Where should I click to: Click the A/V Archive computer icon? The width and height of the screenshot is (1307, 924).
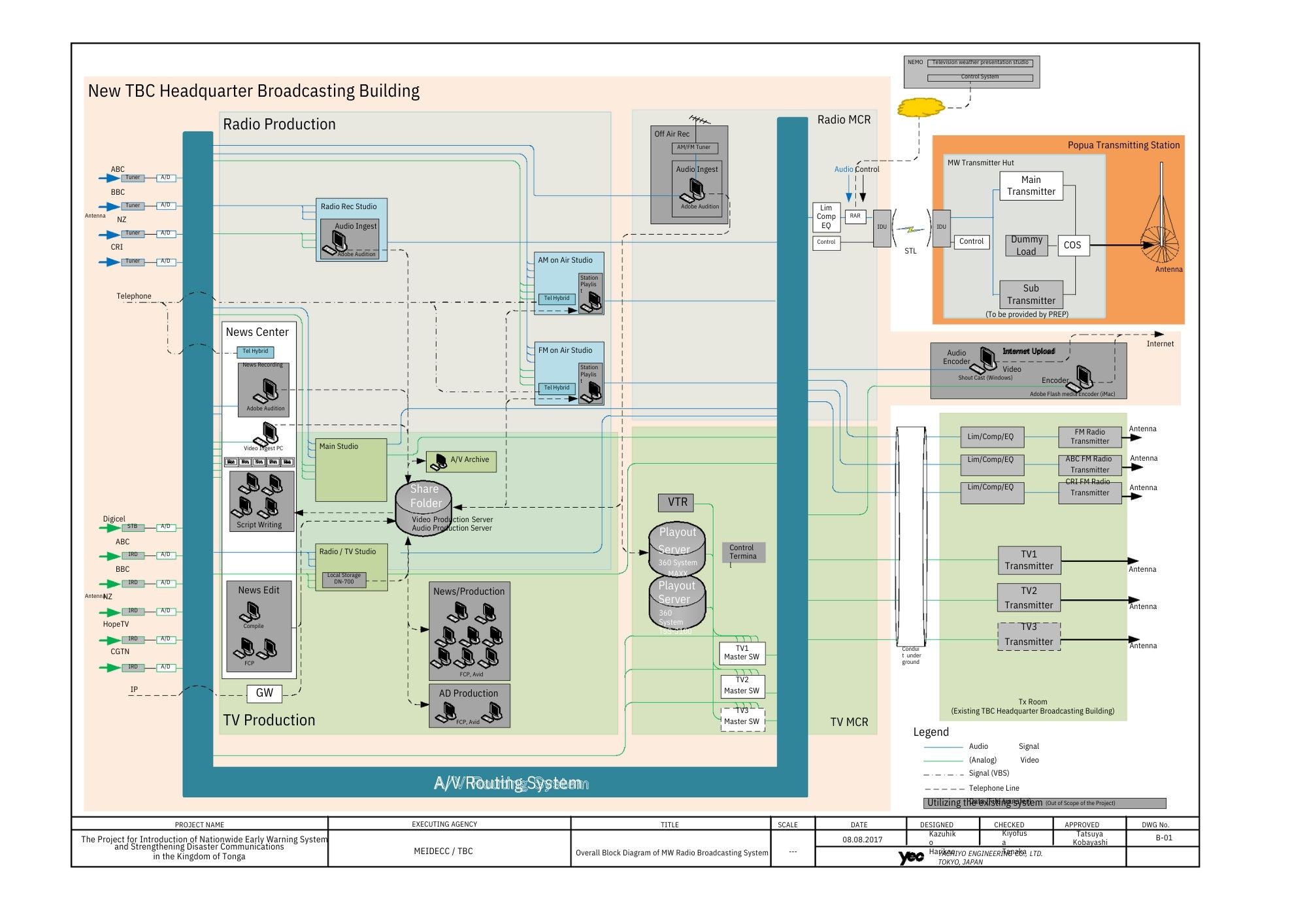440,462
